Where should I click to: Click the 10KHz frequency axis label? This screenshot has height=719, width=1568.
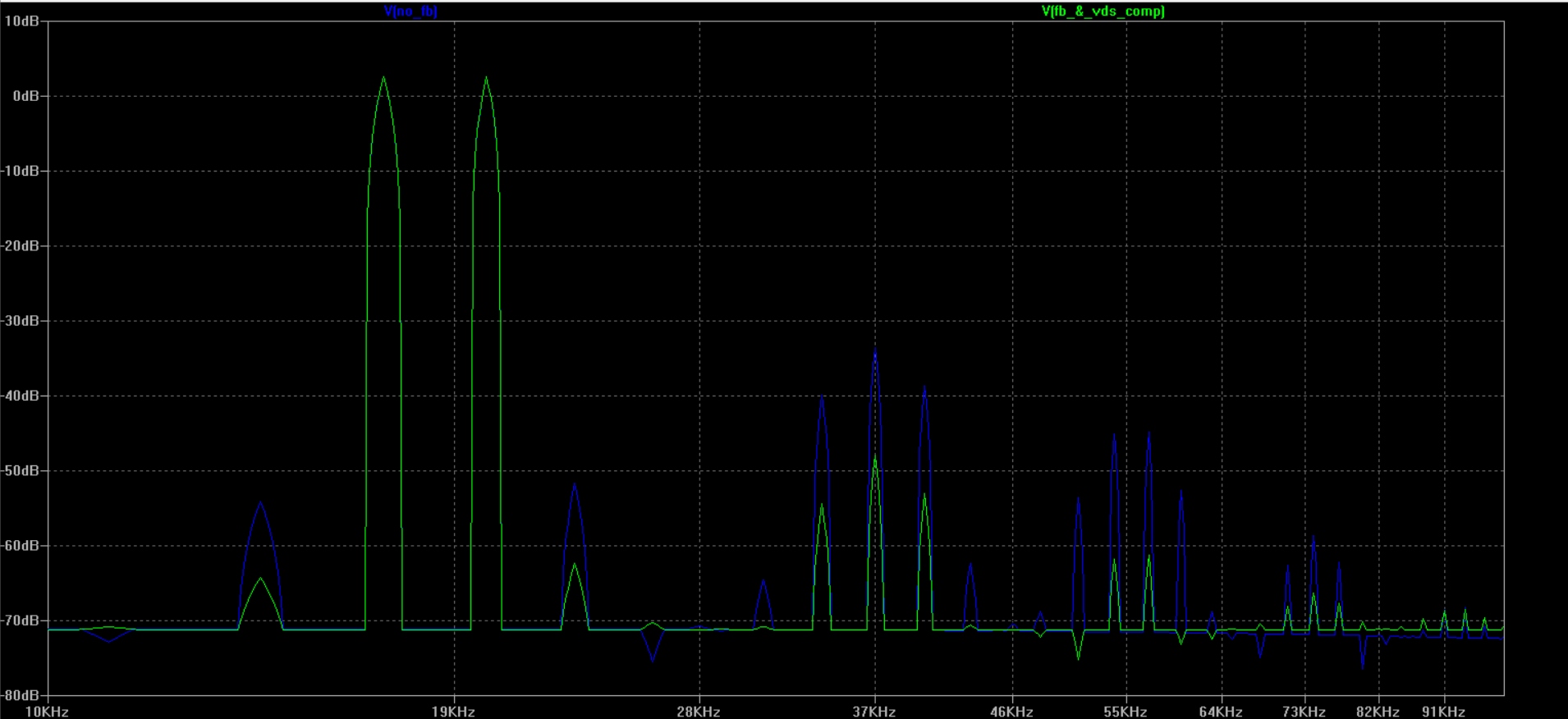[x=47, y=712]
